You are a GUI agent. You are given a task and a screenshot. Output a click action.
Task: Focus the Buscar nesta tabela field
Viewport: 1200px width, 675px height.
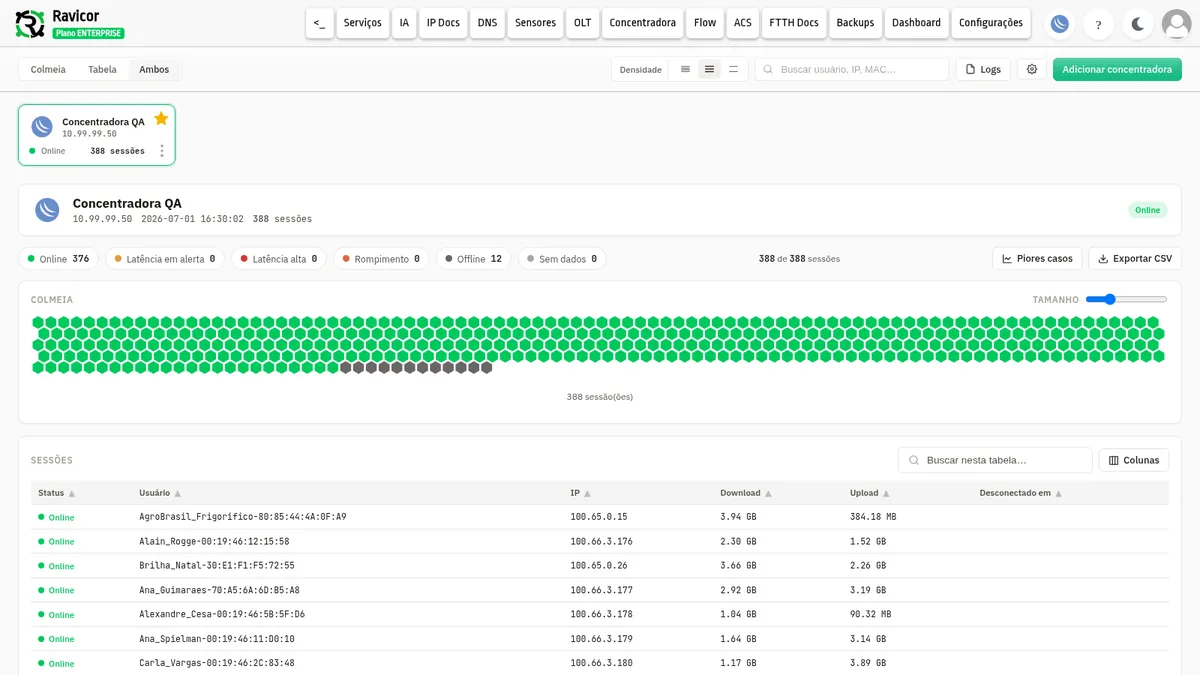click(995, 460)
